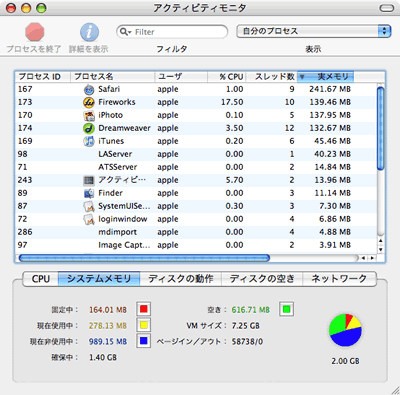Screen dimensions: 400x395
Task: Click the 989.15 MB inactive value
Action: (x=108, y=342)
